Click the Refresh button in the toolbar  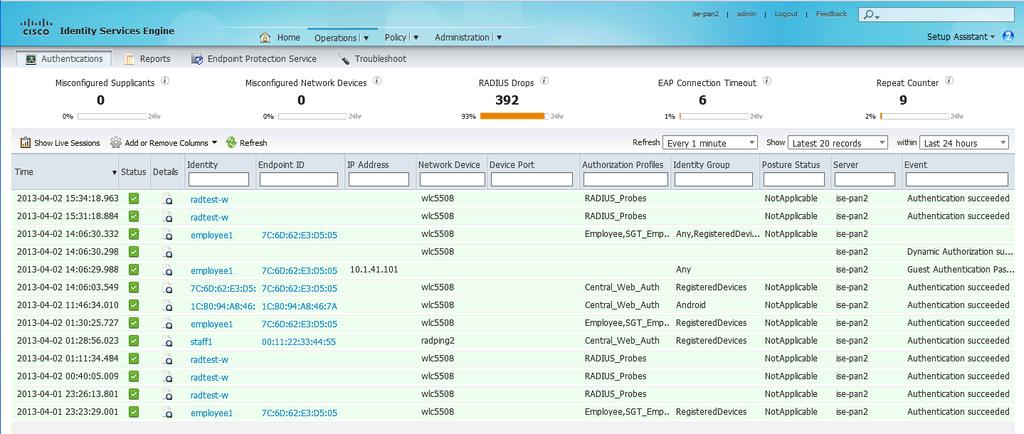click(x=247, y=143)
